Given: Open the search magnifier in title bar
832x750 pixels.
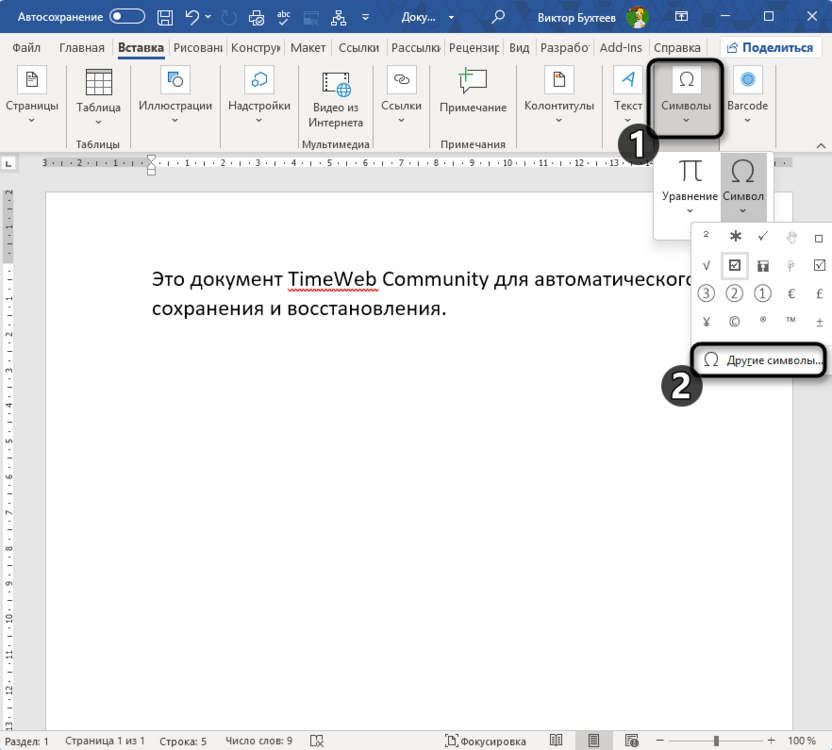Looking at the screenshot, I should pyautogui.click(x=498, y=17).
